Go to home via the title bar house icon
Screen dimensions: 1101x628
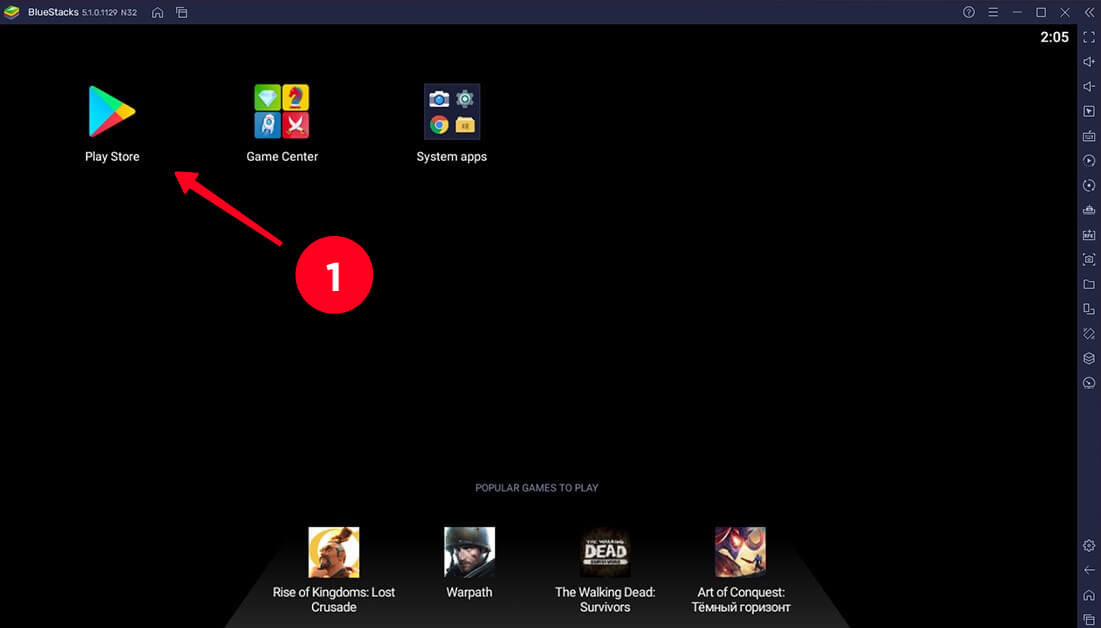point(157,13)
